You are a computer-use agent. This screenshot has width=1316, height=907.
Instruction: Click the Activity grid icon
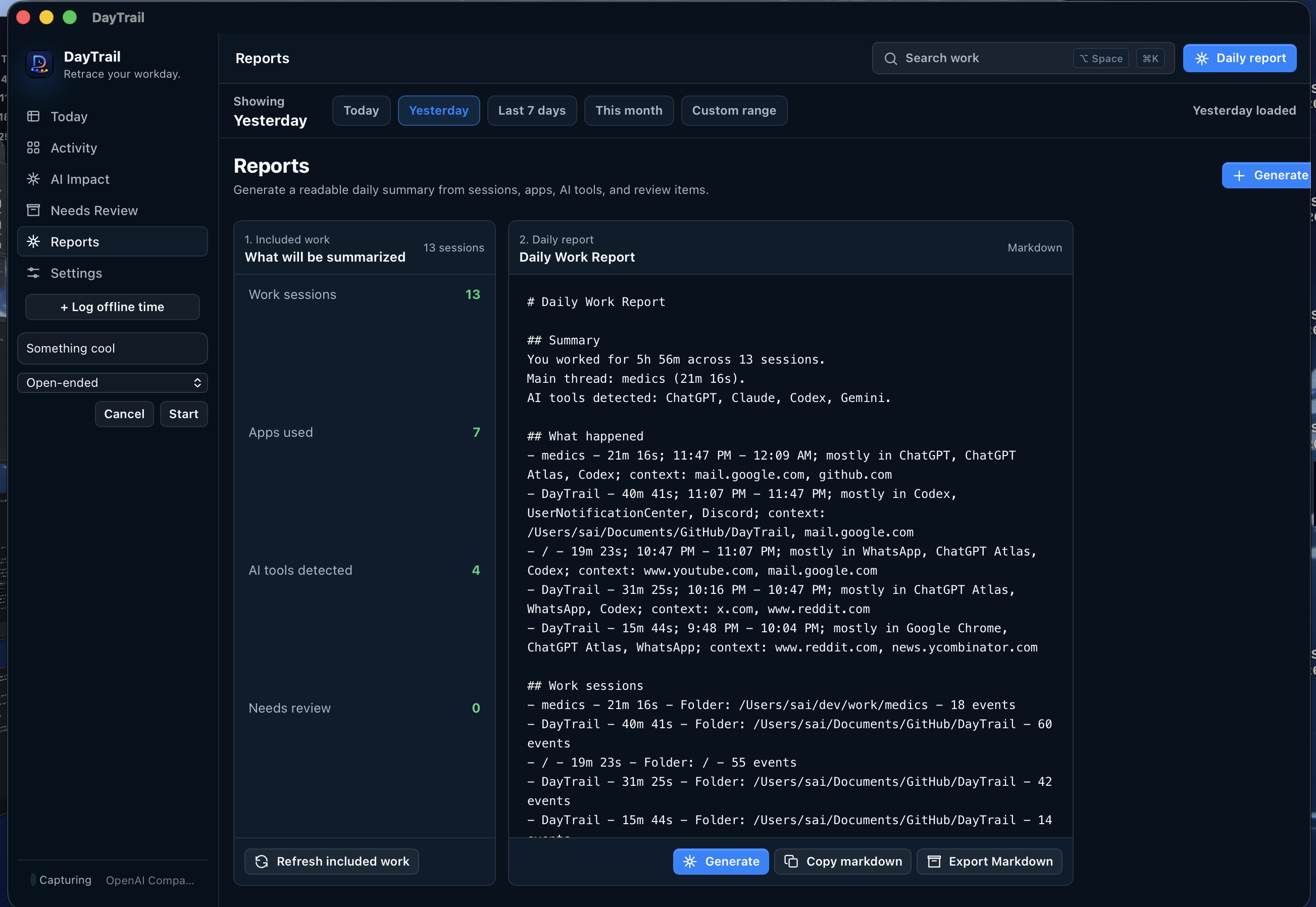(33, 148)
